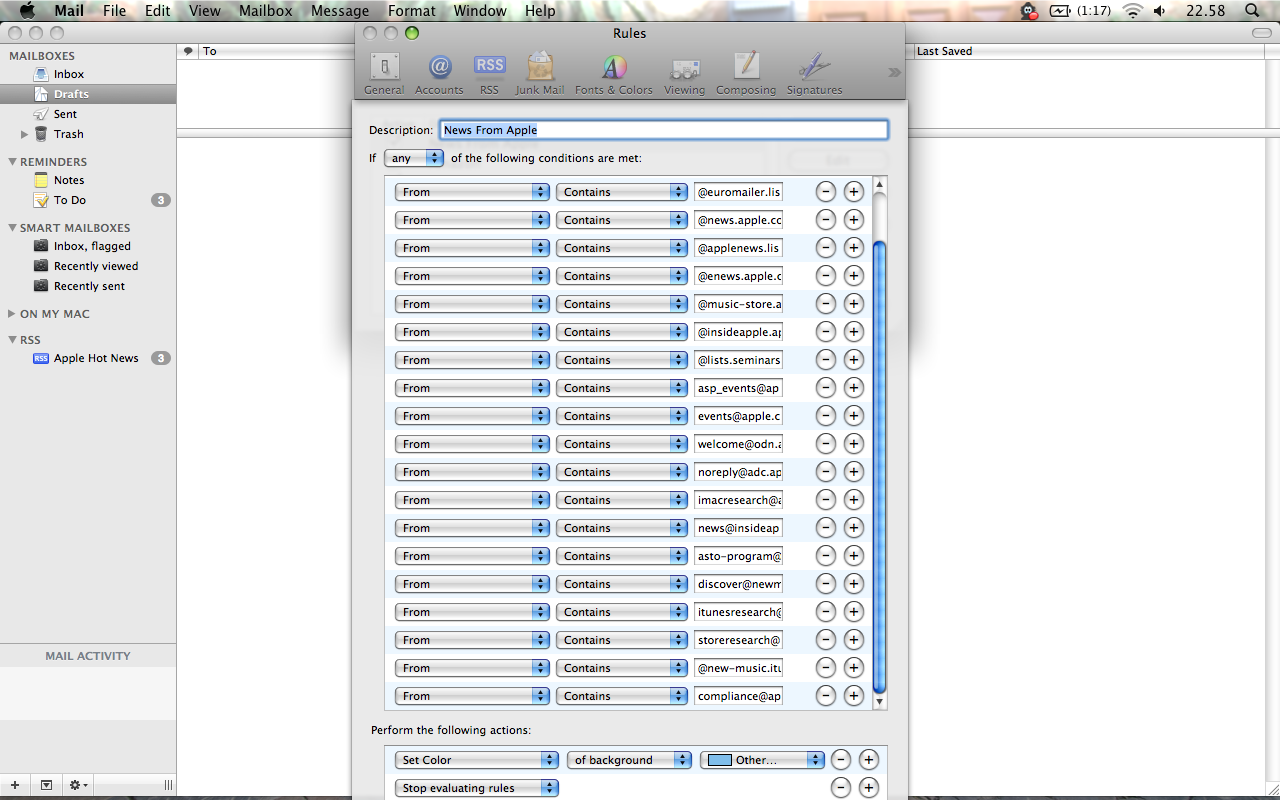Open the General preferences pane

click(x=384, y=74)
